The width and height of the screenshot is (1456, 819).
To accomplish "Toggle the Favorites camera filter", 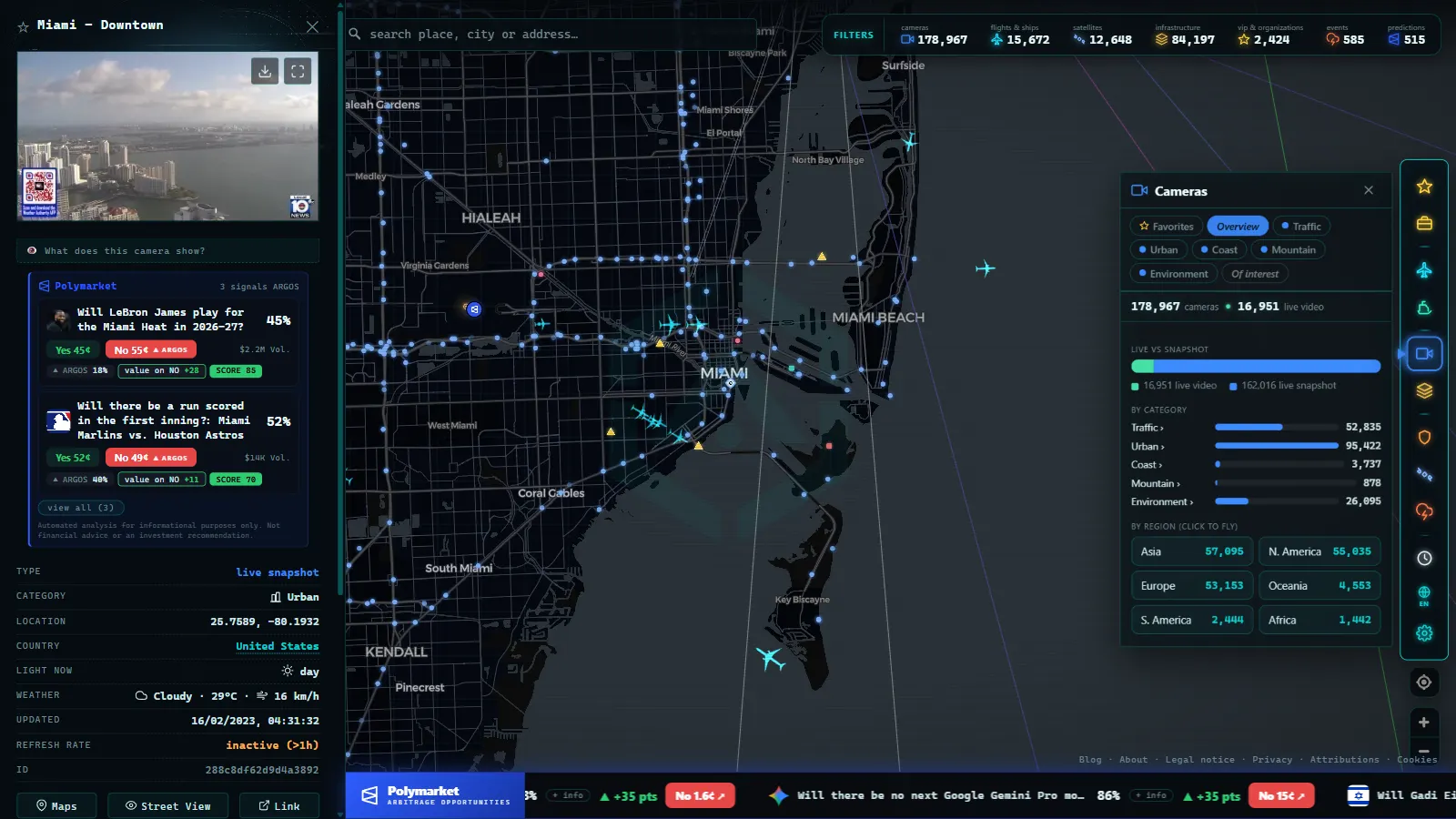I will coord(1167,227).
